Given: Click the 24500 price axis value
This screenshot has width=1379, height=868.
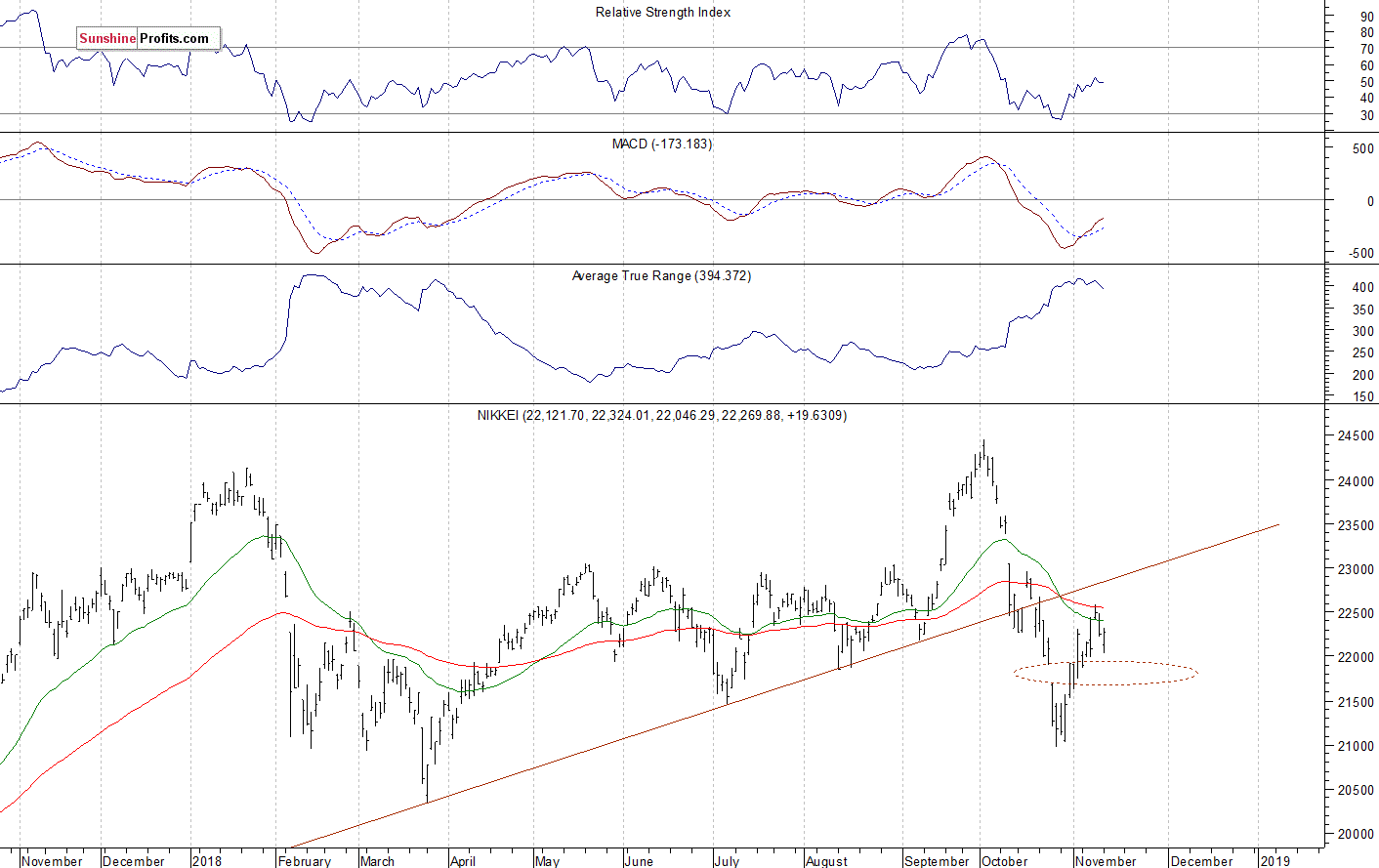Looking at the screenshot, I should click(1356, 436).
